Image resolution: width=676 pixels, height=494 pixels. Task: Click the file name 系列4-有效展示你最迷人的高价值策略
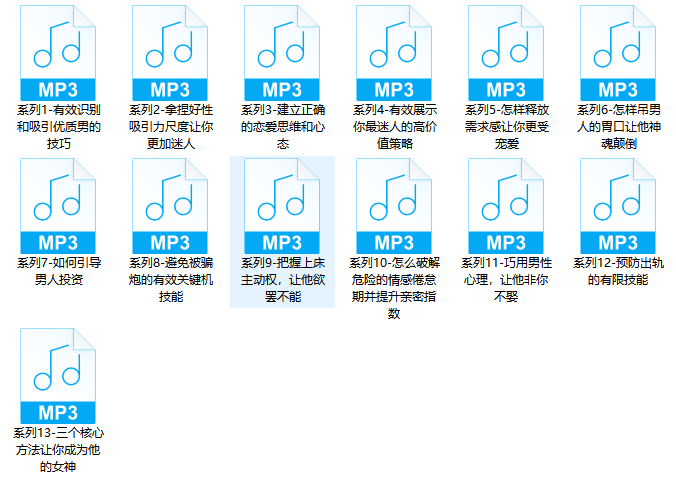[395, 127]
